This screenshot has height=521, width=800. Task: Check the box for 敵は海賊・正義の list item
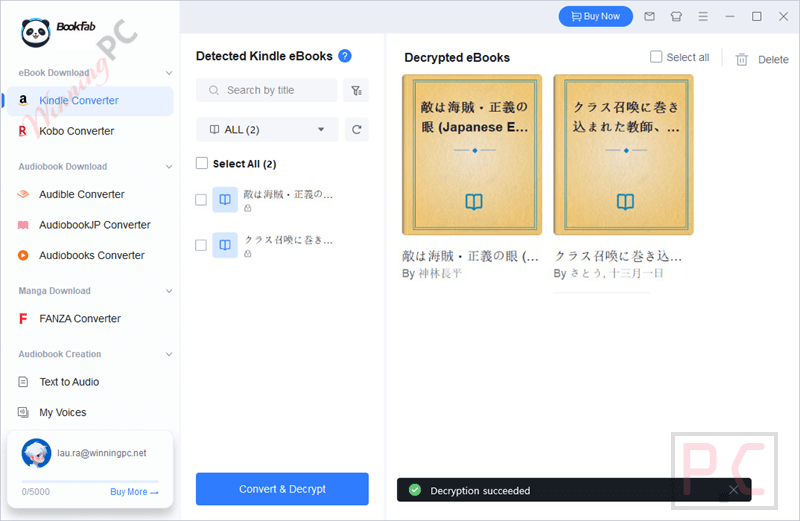tap(201, 200)
